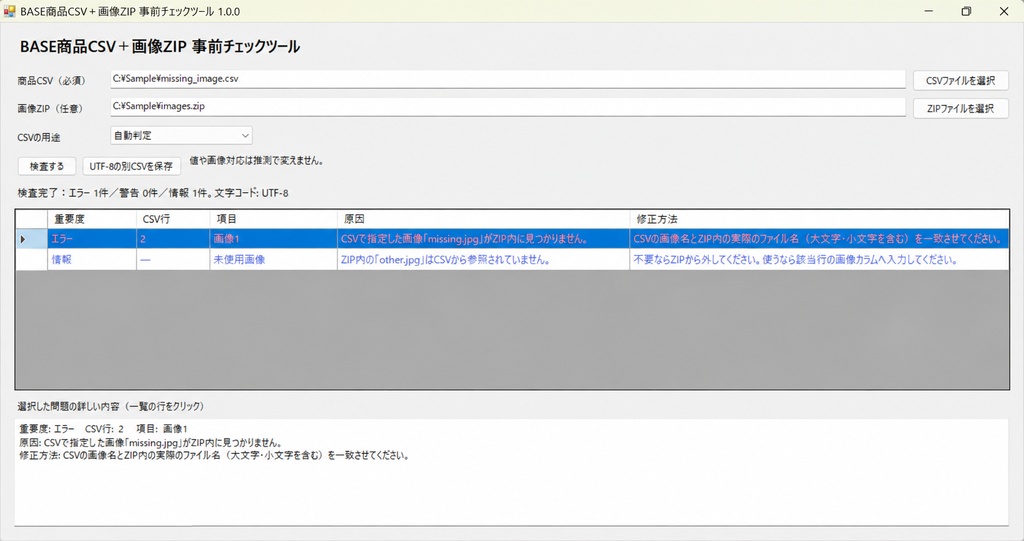Click the 修正方法 column header

pyautogui.click(x=819, y=219)
